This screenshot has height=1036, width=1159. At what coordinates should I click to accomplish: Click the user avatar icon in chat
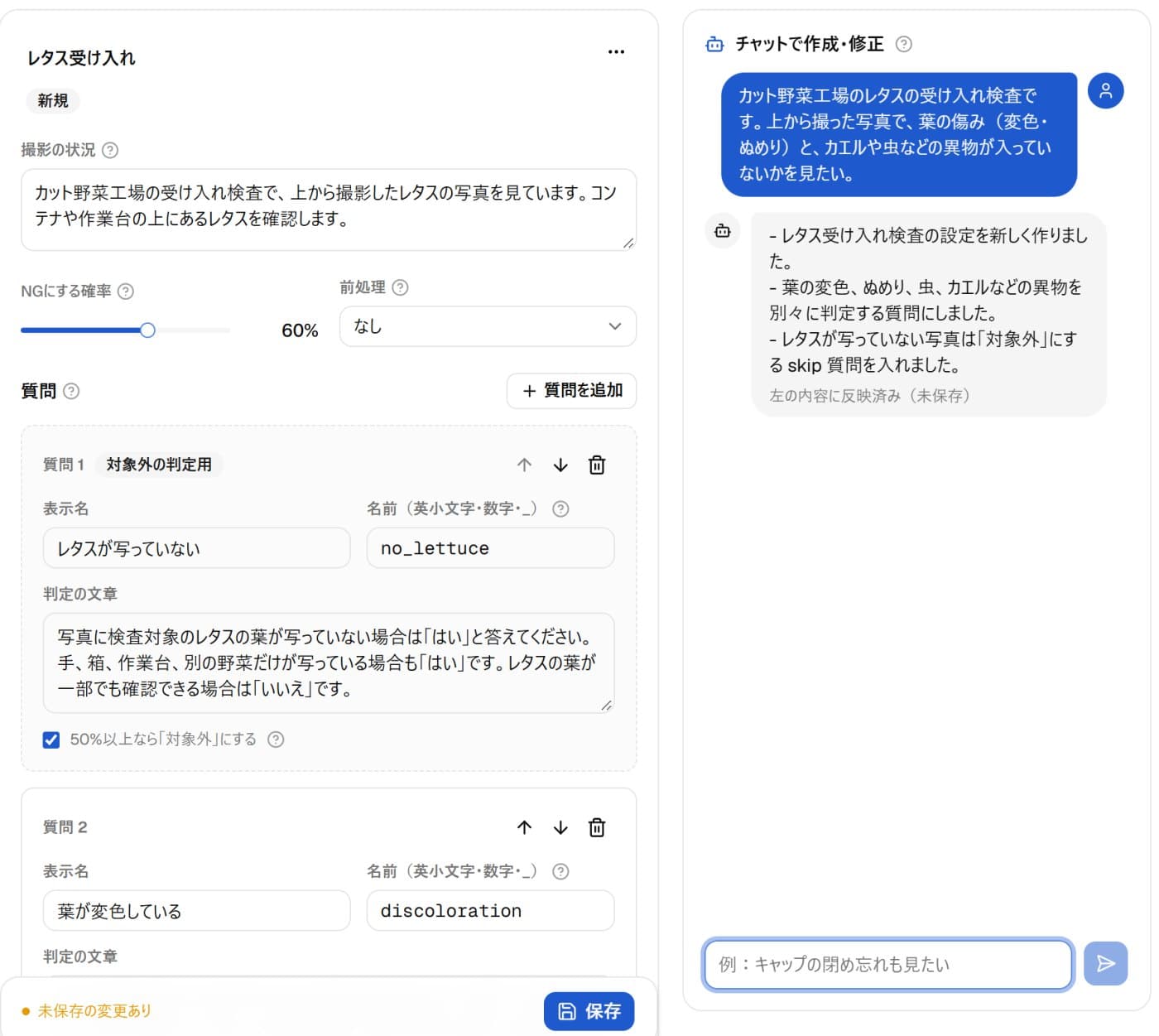[1105, 91]
